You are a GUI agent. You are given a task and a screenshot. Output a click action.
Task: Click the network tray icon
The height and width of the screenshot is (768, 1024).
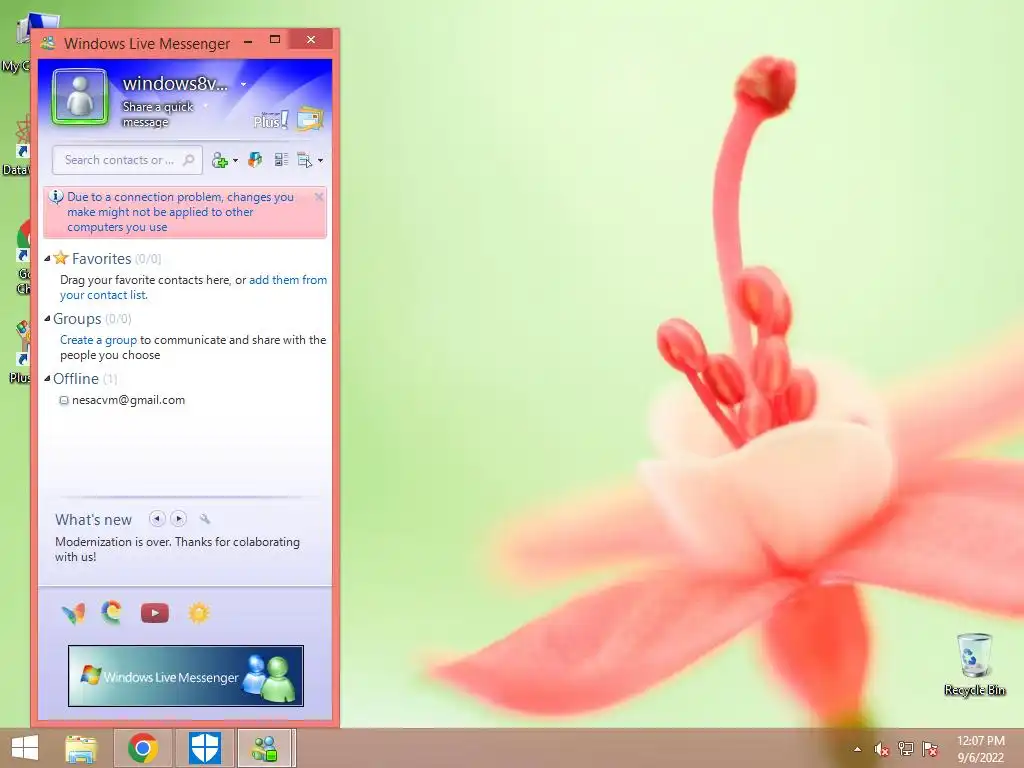[906, 749]
